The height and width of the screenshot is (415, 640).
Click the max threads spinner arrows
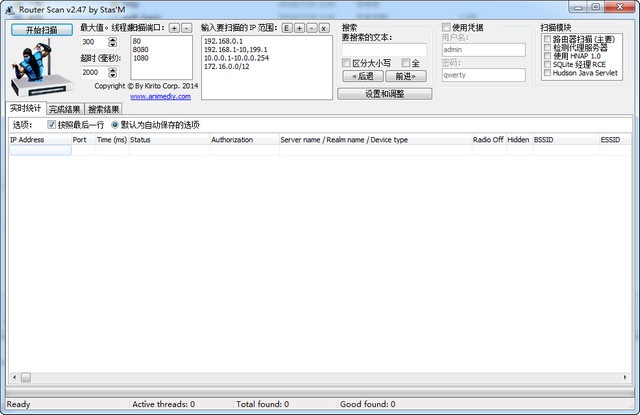click(113, 42)
